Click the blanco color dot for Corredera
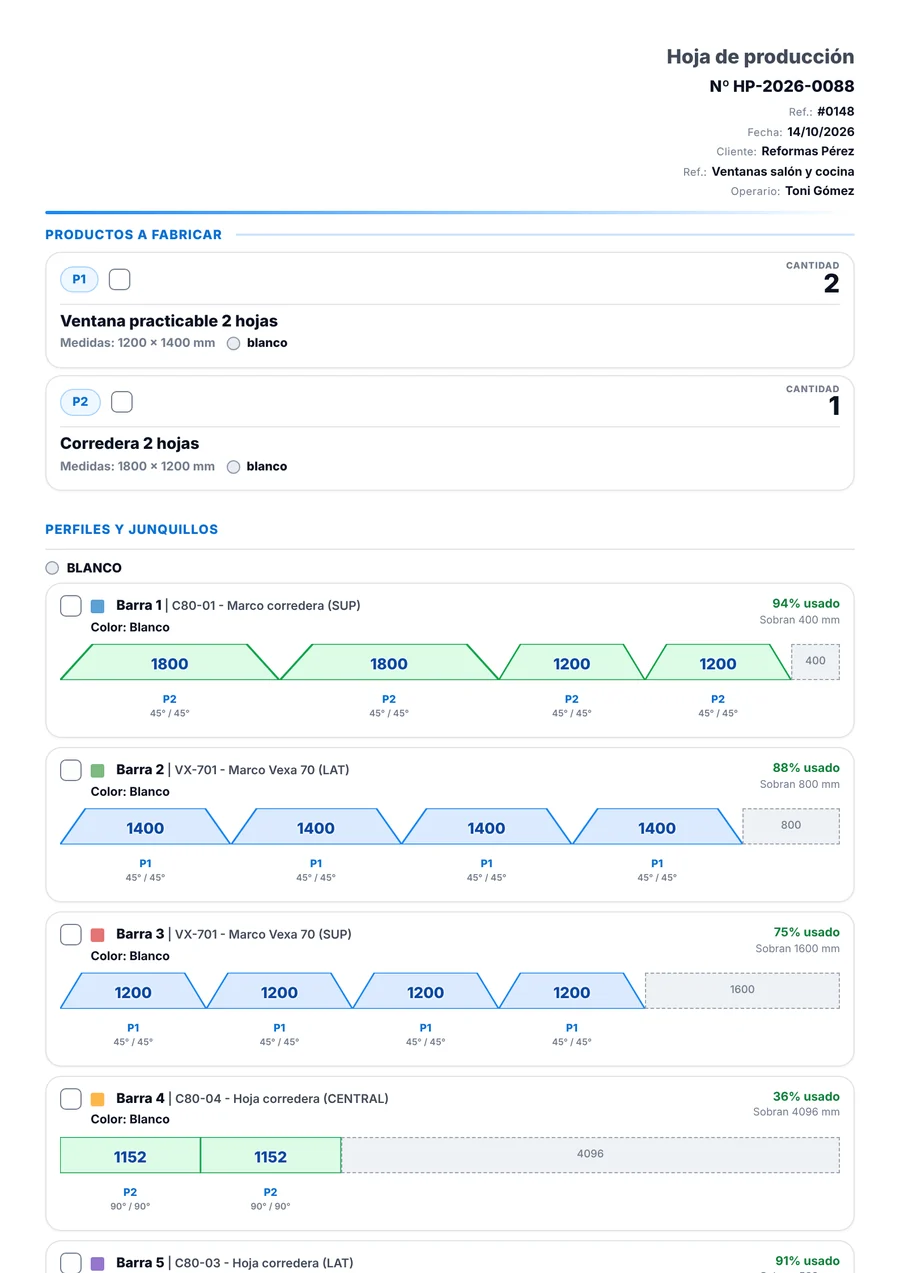 (233, 467)
